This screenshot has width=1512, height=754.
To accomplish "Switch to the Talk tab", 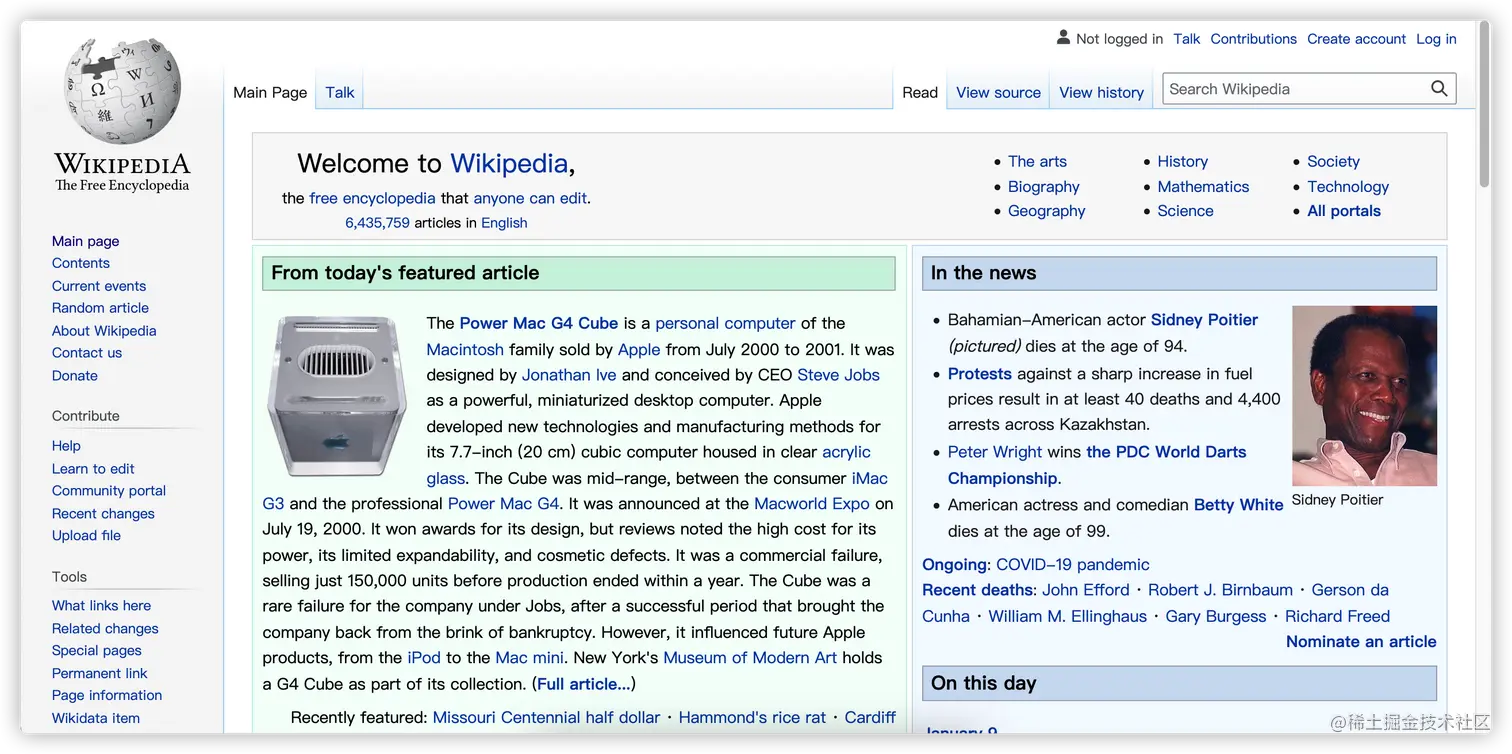I will [340, 92].
